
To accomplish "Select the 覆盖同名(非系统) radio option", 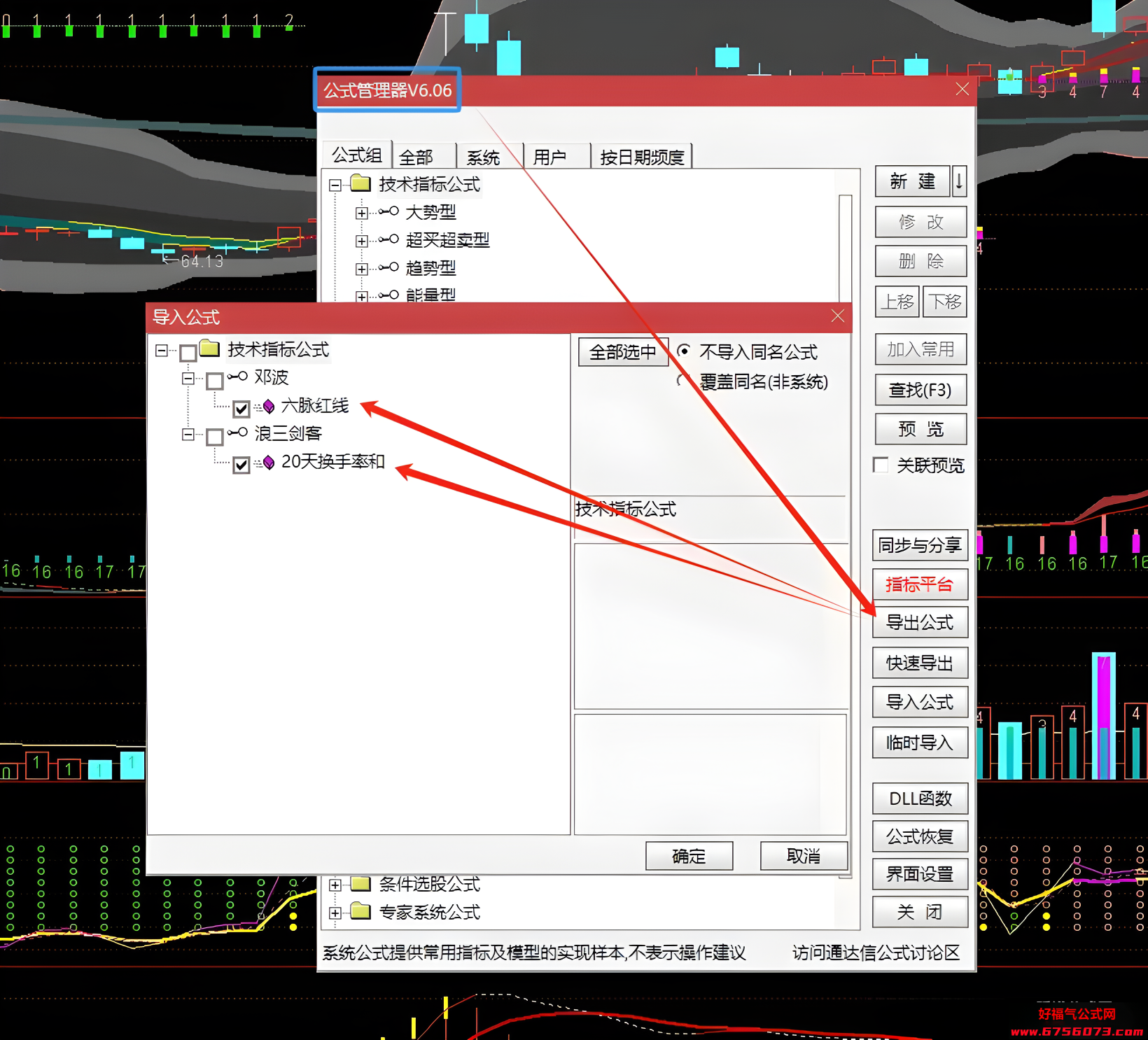I will [x=682, y=381].
